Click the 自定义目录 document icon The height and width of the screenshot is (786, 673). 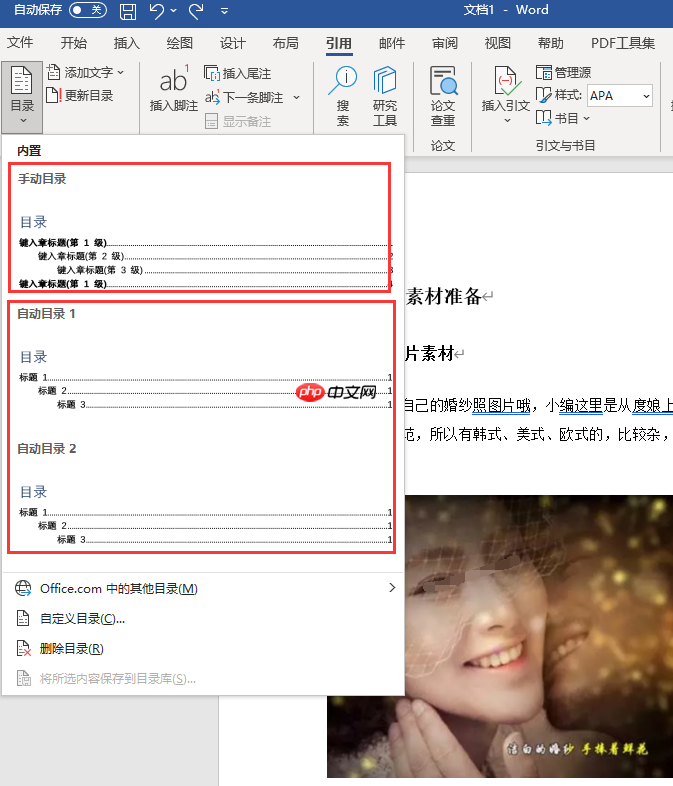click(x=23, y=619)
